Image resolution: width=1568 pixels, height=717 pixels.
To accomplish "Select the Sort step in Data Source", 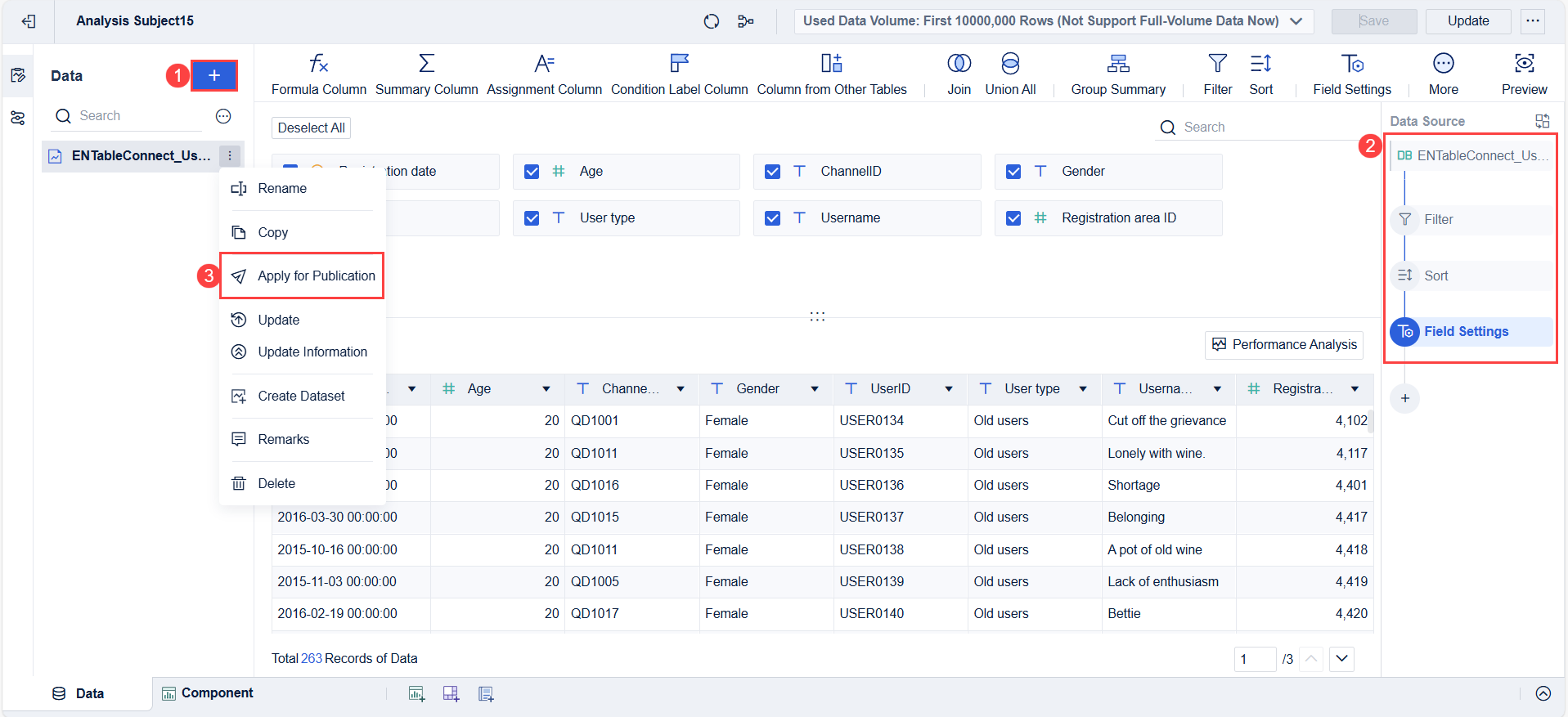I will coord(1471,276).
